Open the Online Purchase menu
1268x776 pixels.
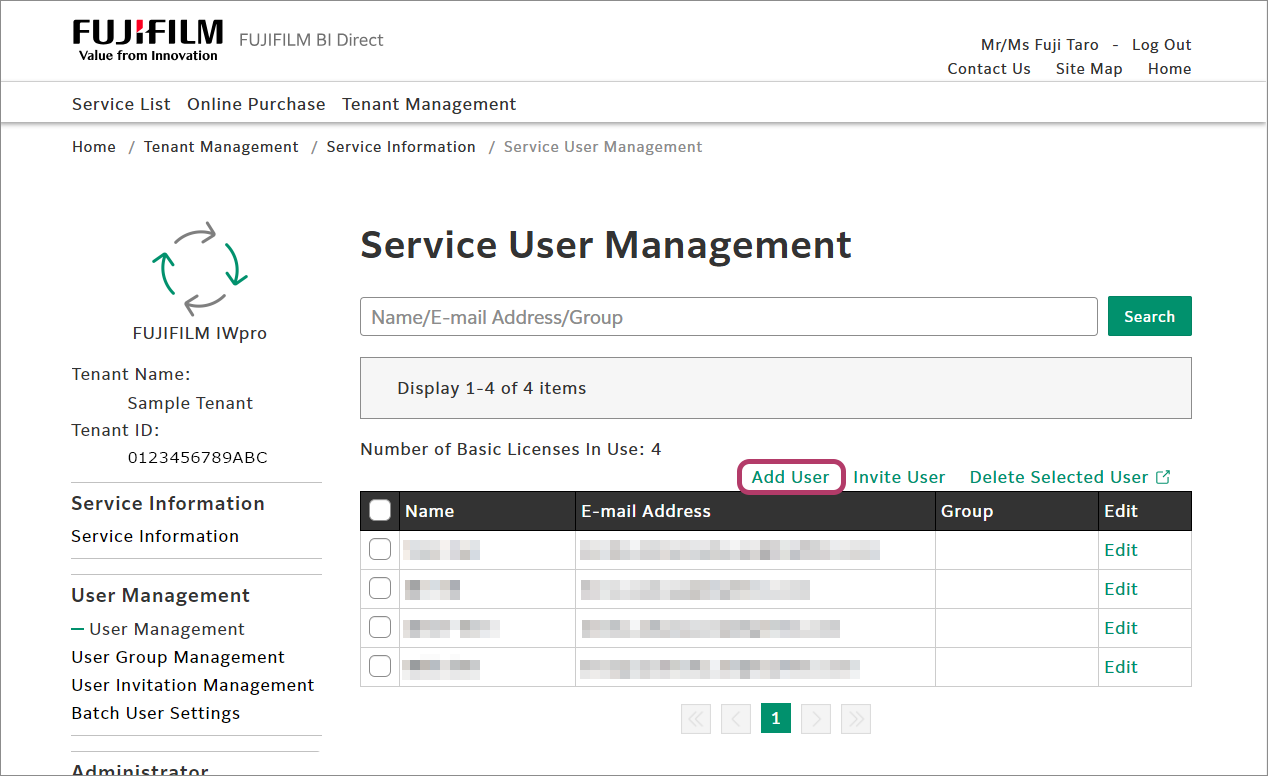pos(256,104)
